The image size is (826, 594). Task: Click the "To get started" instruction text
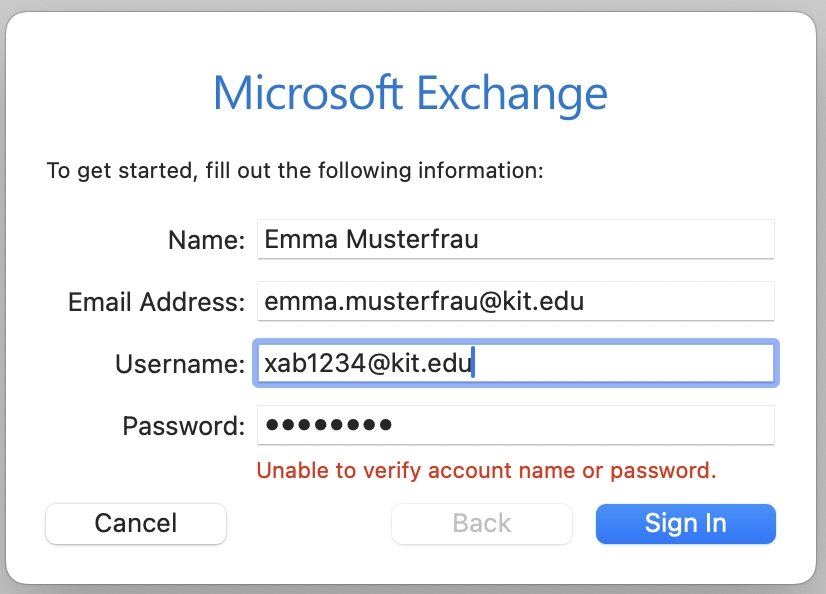click(x=294, y=171)
